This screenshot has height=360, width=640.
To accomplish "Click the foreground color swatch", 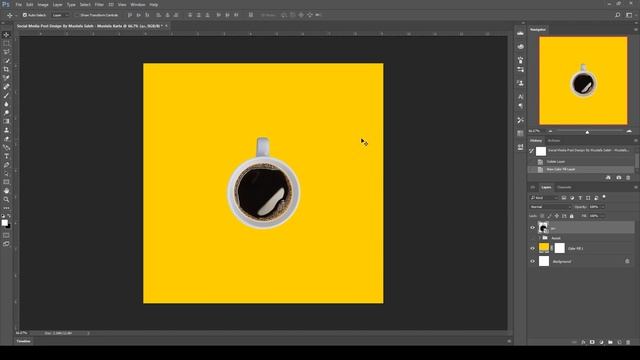I will tap(4, 222).
